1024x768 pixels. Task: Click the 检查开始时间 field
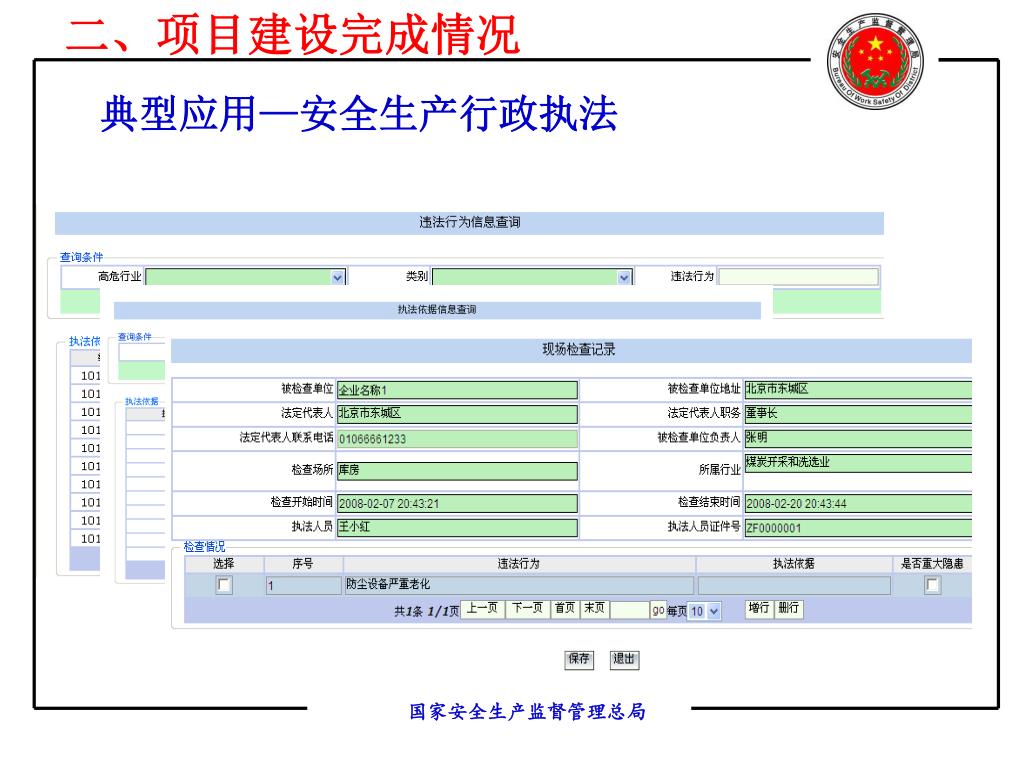457,504
